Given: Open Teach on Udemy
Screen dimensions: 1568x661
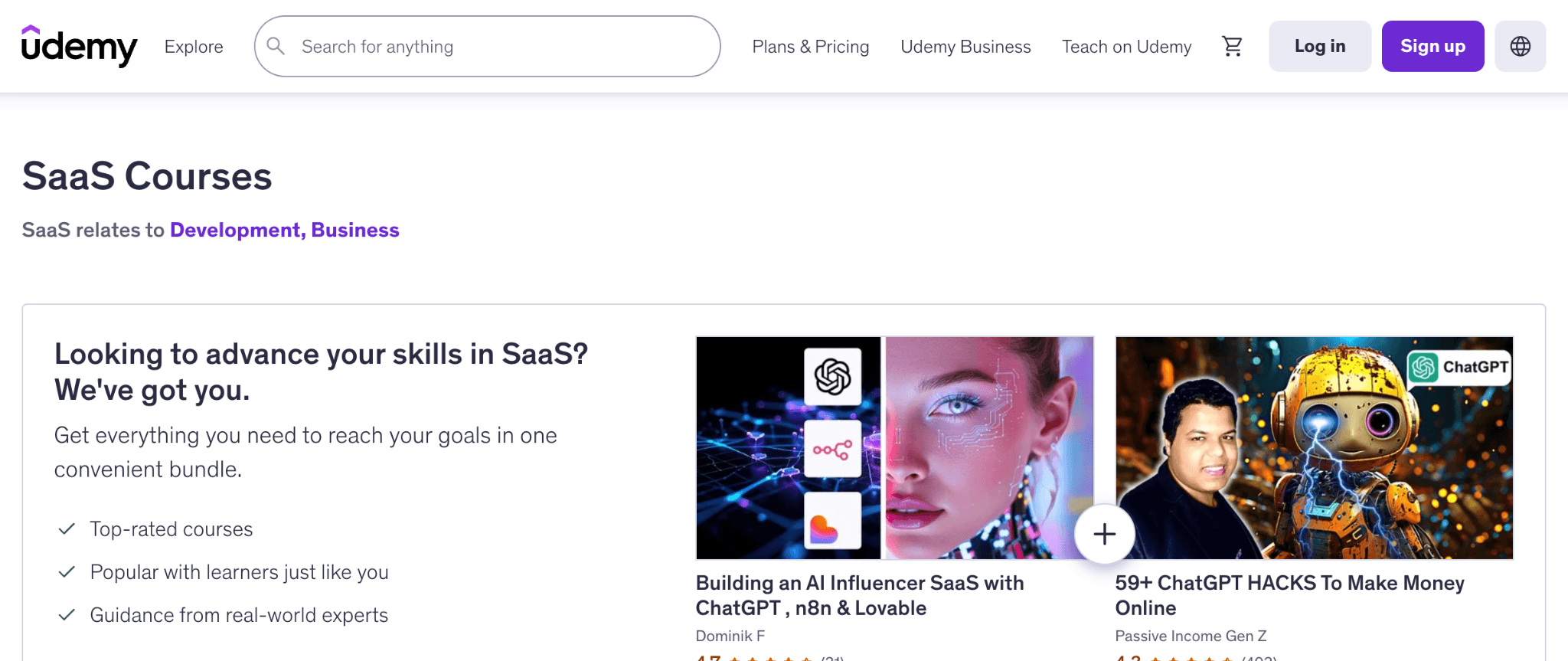Looking at the screenshot, I should coord(1126,47).
